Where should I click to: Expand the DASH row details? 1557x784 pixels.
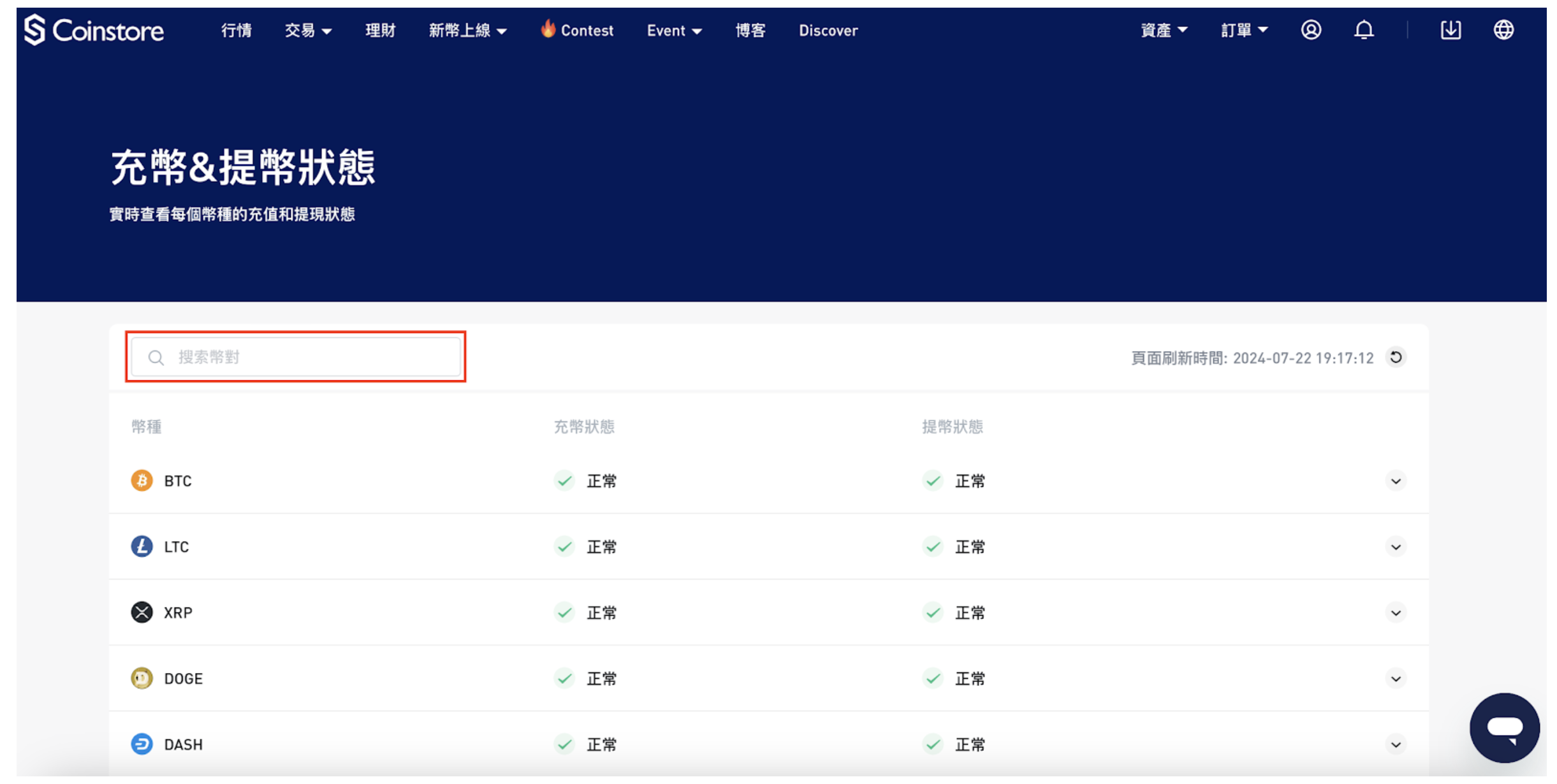tap(1396, 744)
